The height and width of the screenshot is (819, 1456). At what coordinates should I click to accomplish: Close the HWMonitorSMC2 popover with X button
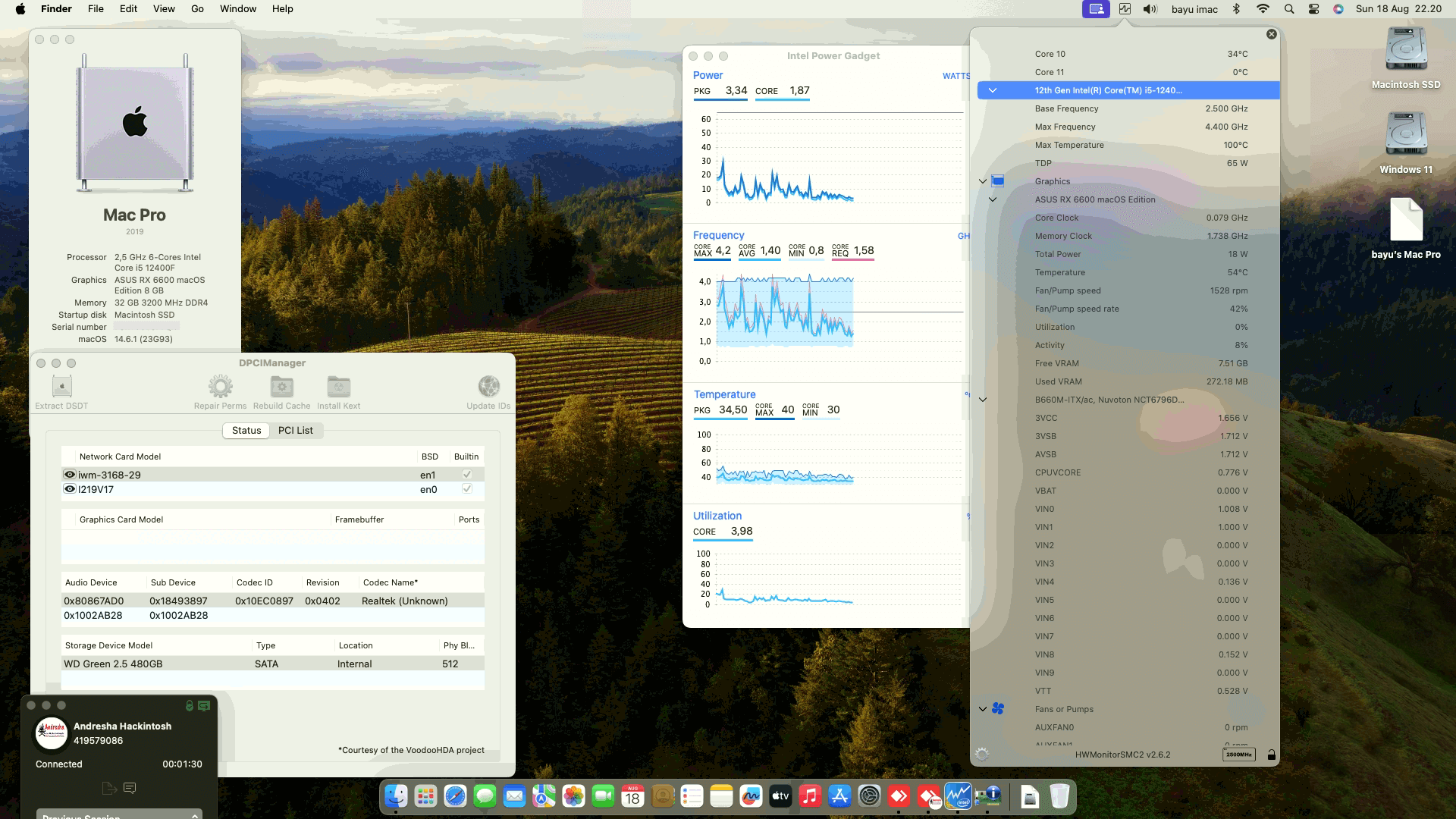pos(1272,34)
